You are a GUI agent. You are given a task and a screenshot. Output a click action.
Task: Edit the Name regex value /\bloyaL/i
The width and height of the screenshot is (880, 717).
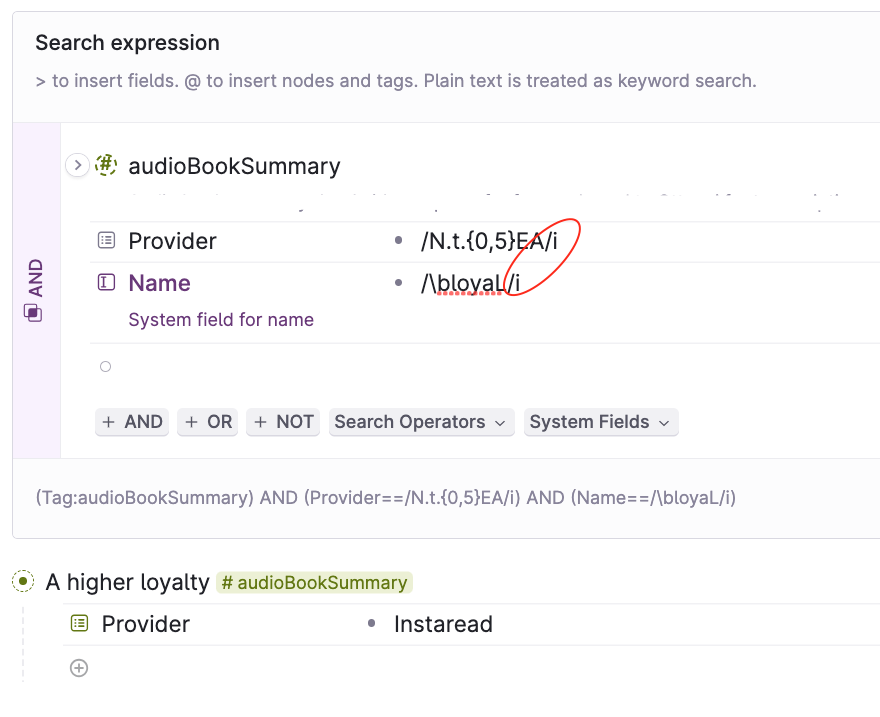[470, 283]
